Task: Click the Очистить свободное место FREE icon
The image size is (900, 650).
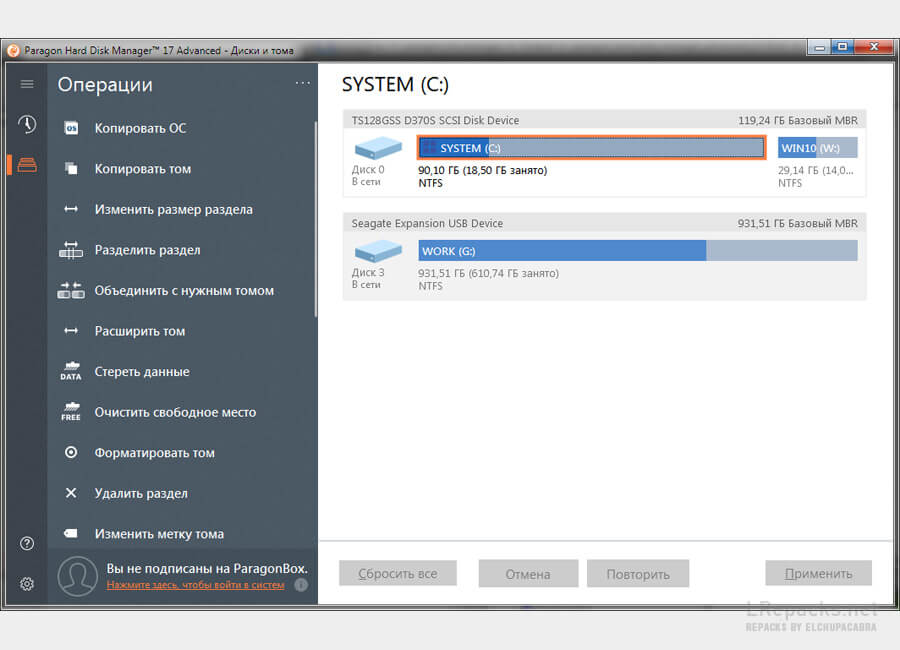Action: coord(71,412)
